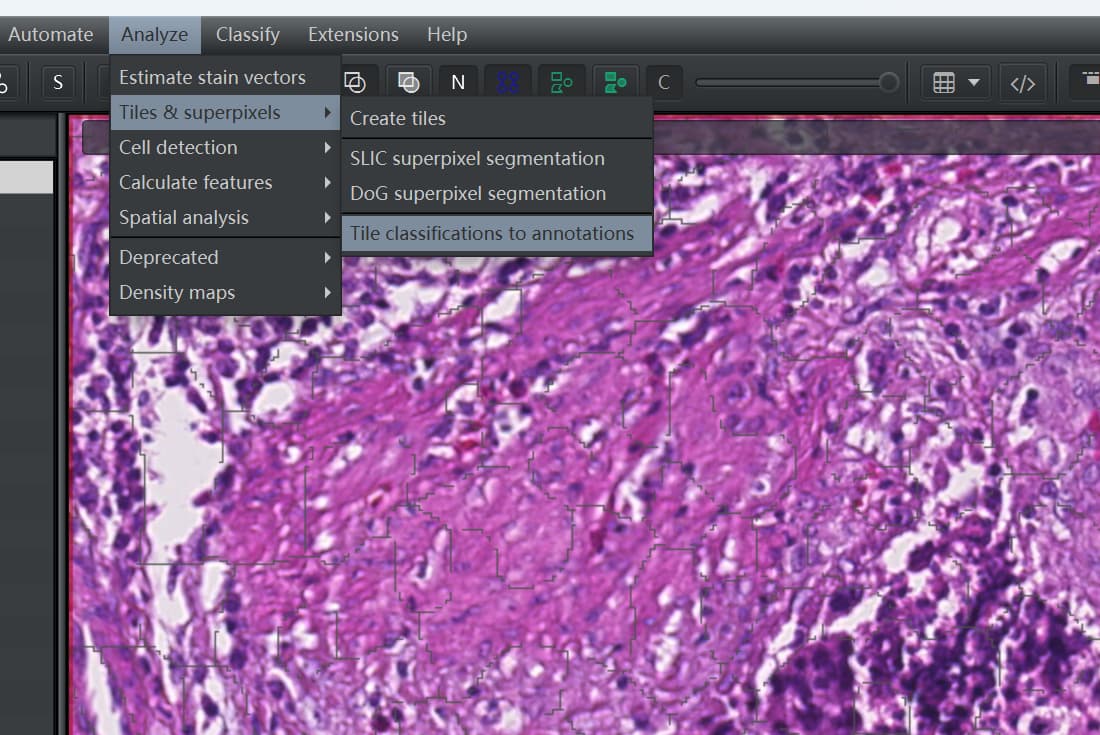
Task: Open the Extensions menu
Action: coord(352,34)
